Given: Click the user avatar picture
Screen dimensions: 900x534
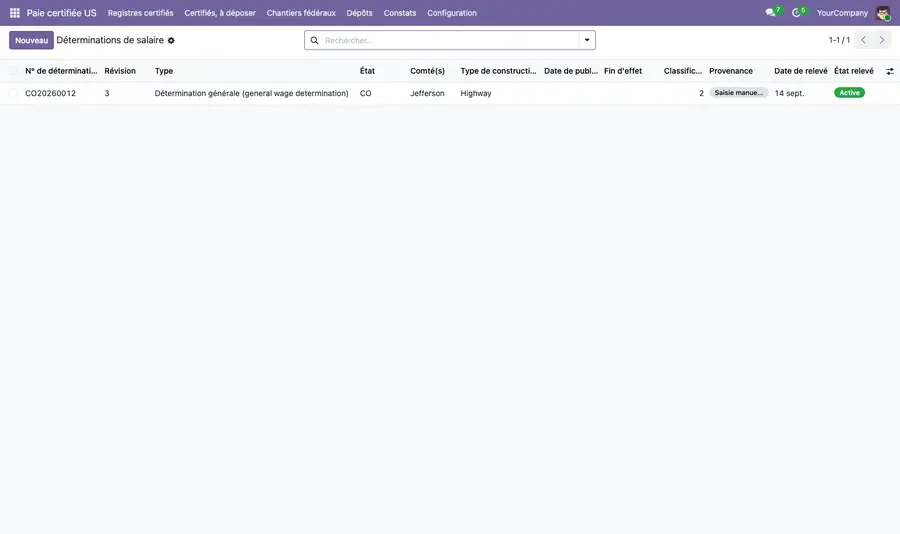Looking at the screenshot, I should (883, 13).
